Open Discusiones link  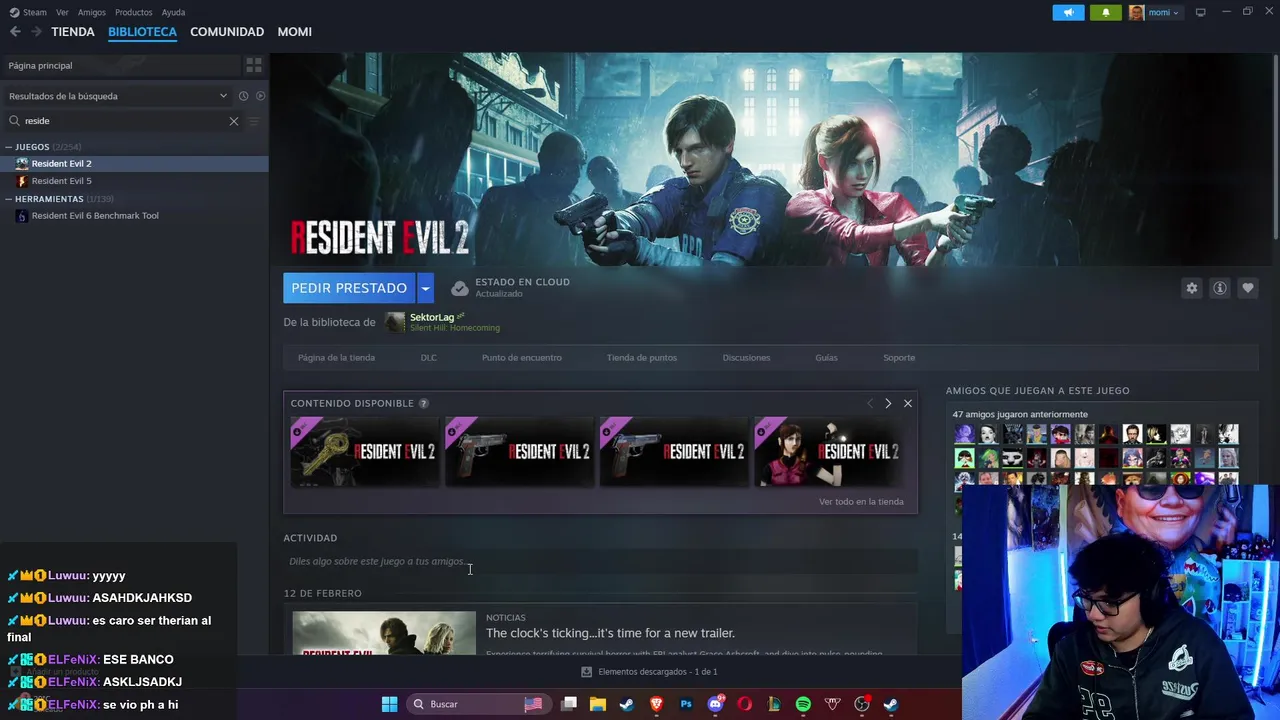tap(747, 357)
